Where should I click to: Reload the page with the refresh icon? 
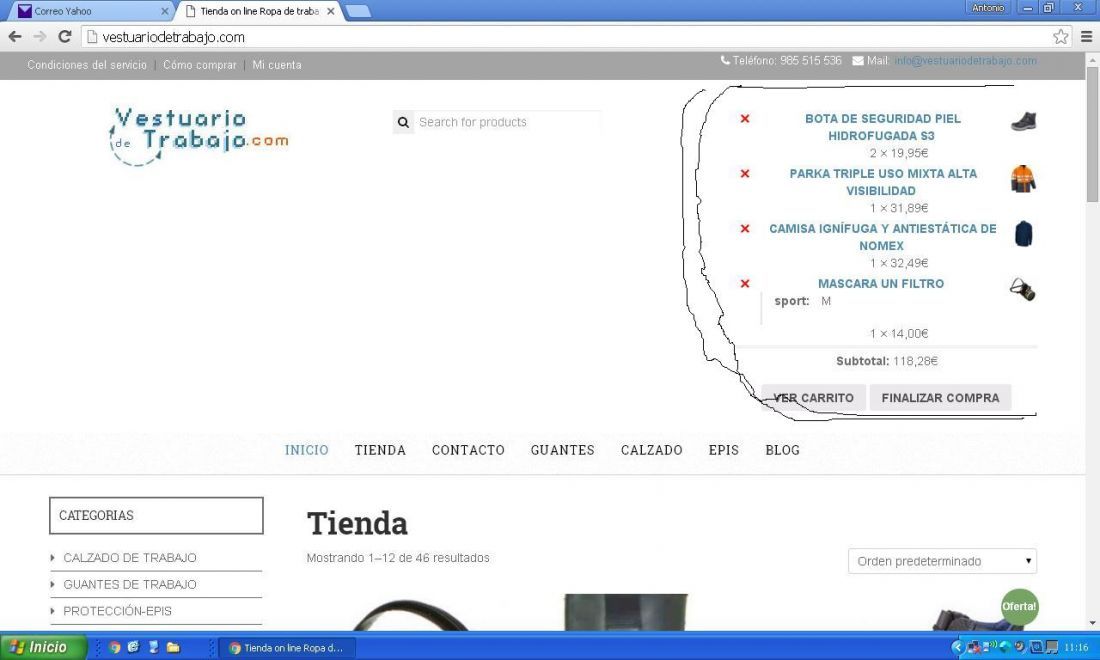(65, 36)
